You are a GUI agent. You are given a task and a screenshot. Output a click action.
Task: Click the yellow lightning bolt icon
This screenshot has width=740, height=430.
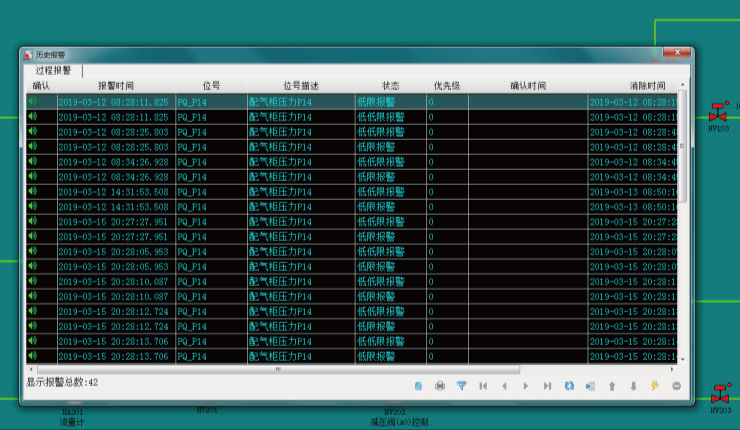tap(655, 386)
